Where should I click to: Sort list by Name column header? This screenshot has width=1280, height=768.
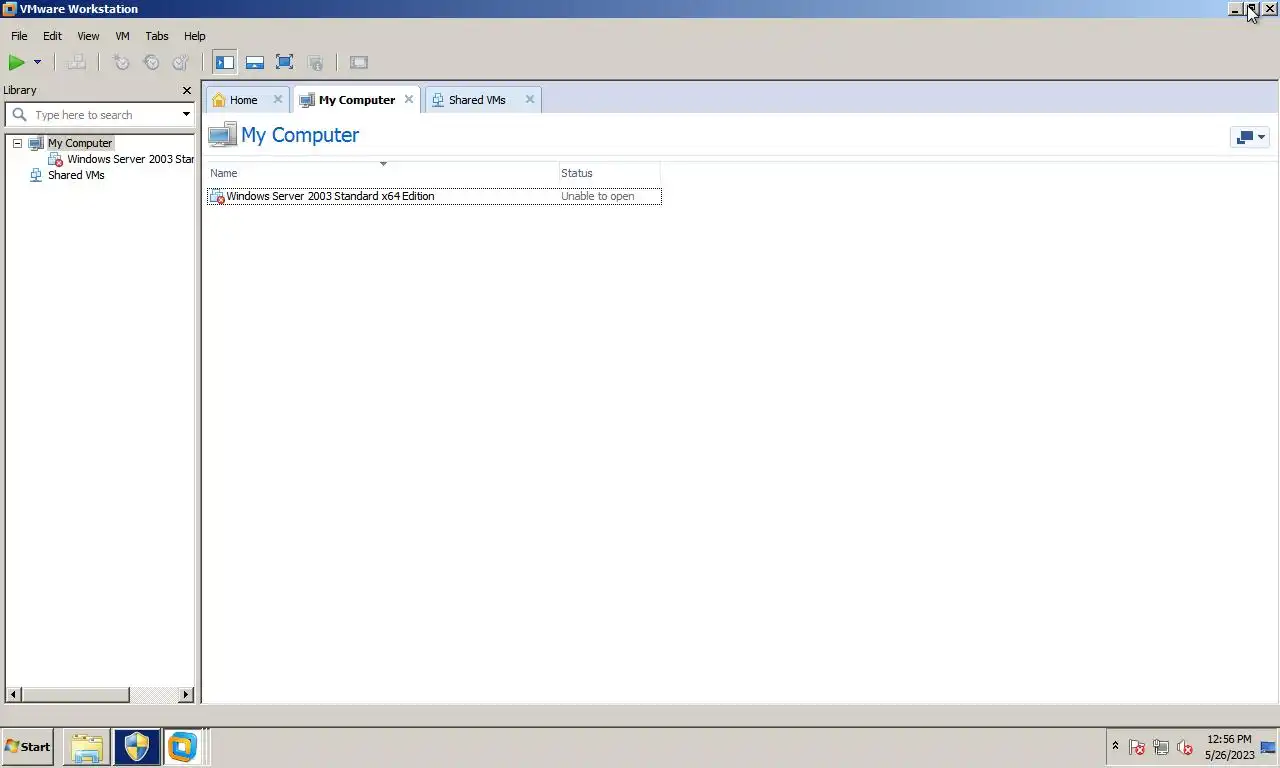382,173
